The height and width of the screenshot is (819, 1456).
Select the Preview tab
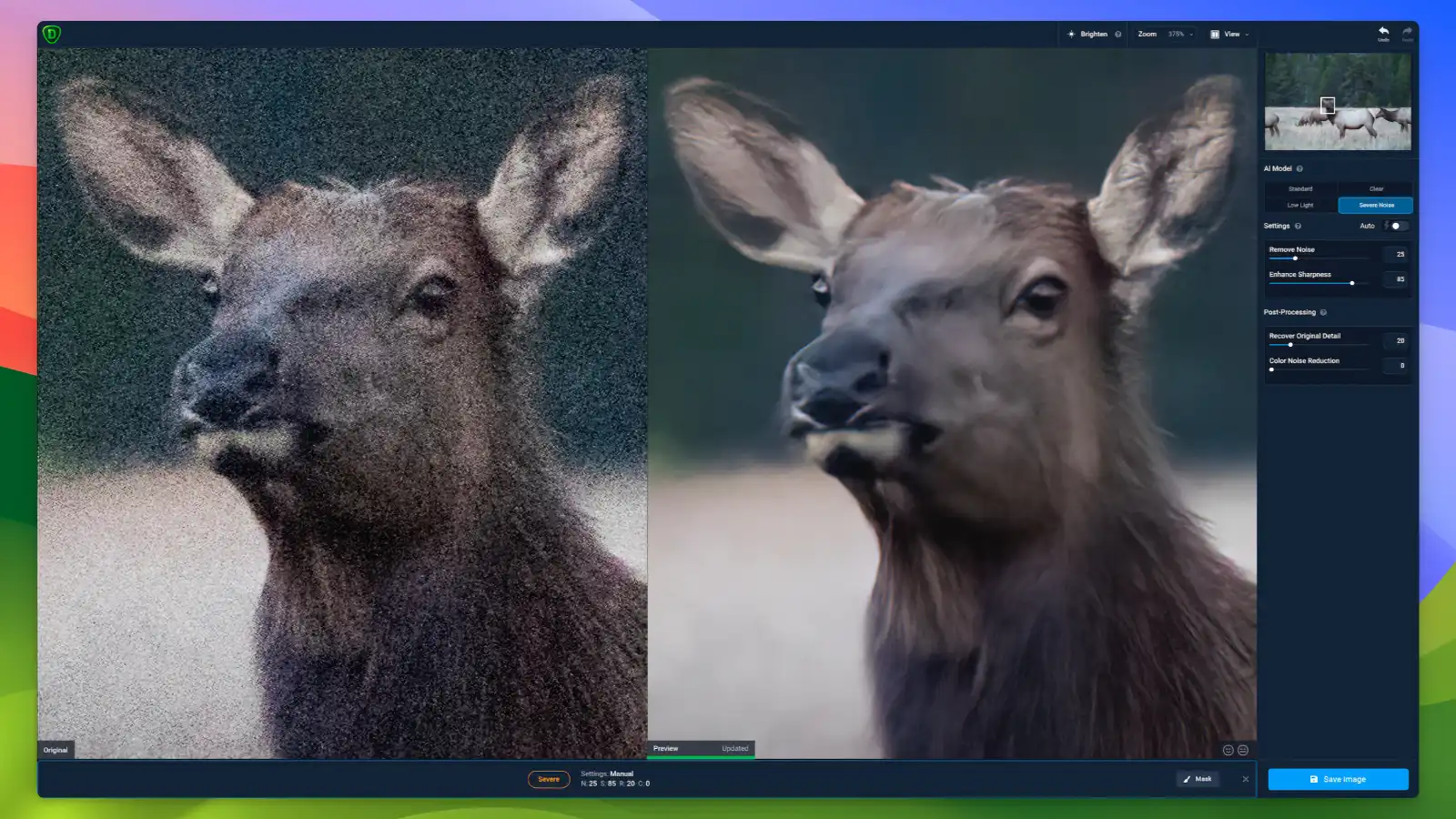(666, 748)
